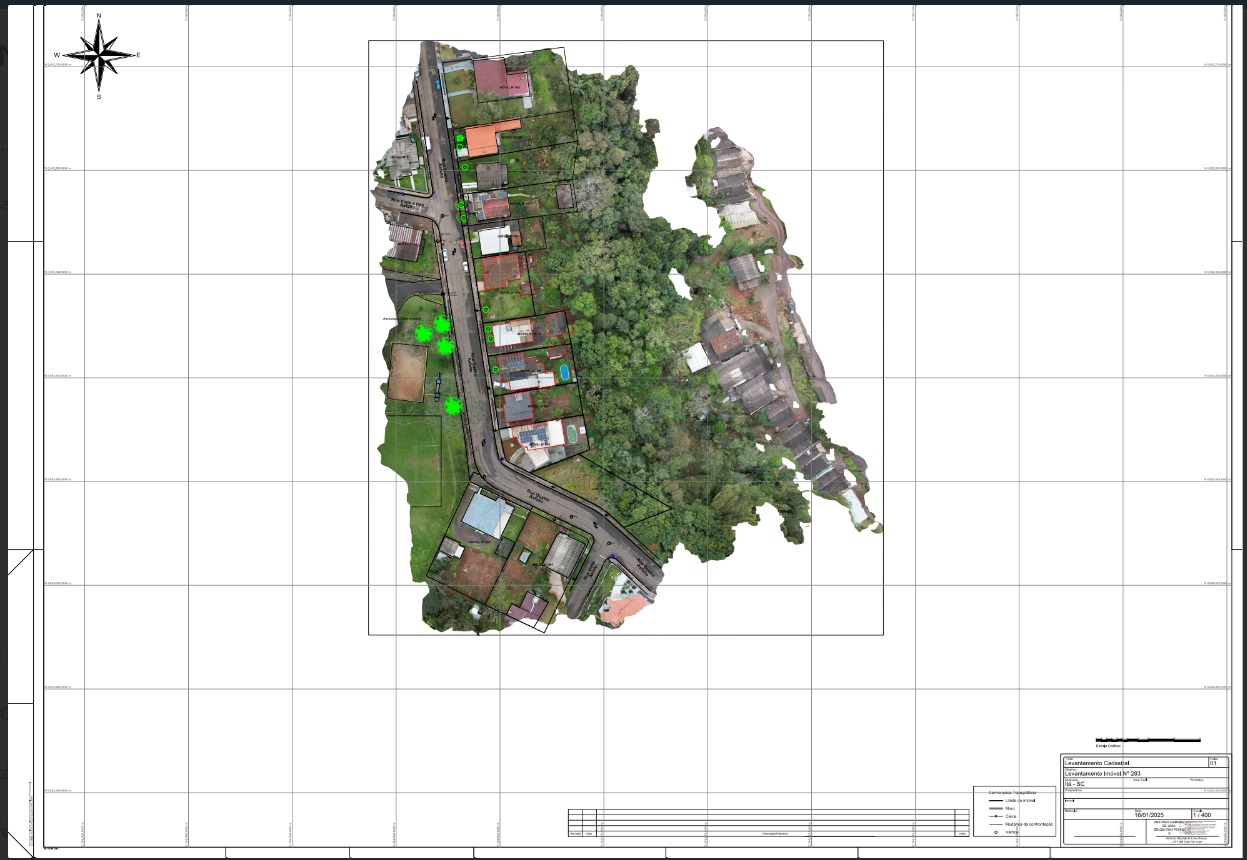
Task: Click the Levantamento Imóvel Nº 283 field
Action: [x=1103, y=773]
